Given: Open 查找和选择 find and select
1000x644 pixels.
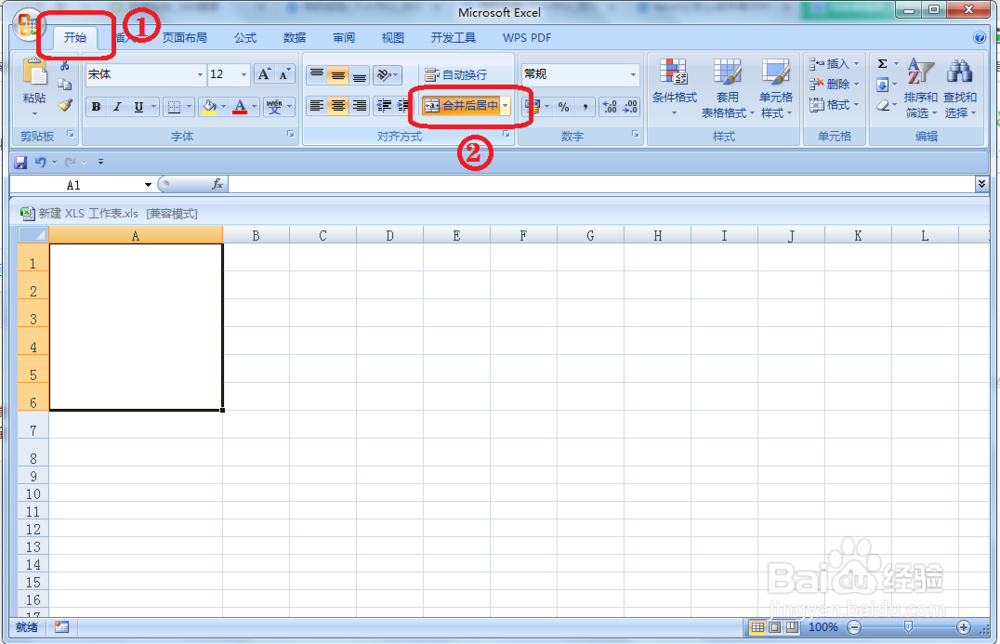Looking at the screenshot, I should [960, 88].
